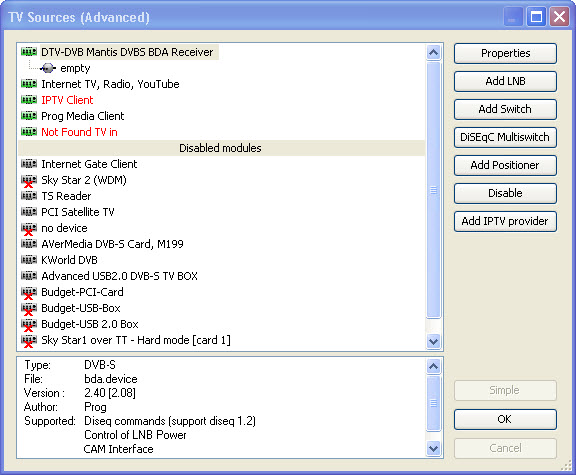576x475 pixels.
Task: Click the Add Switch button
Action: [x=505, y=109]
